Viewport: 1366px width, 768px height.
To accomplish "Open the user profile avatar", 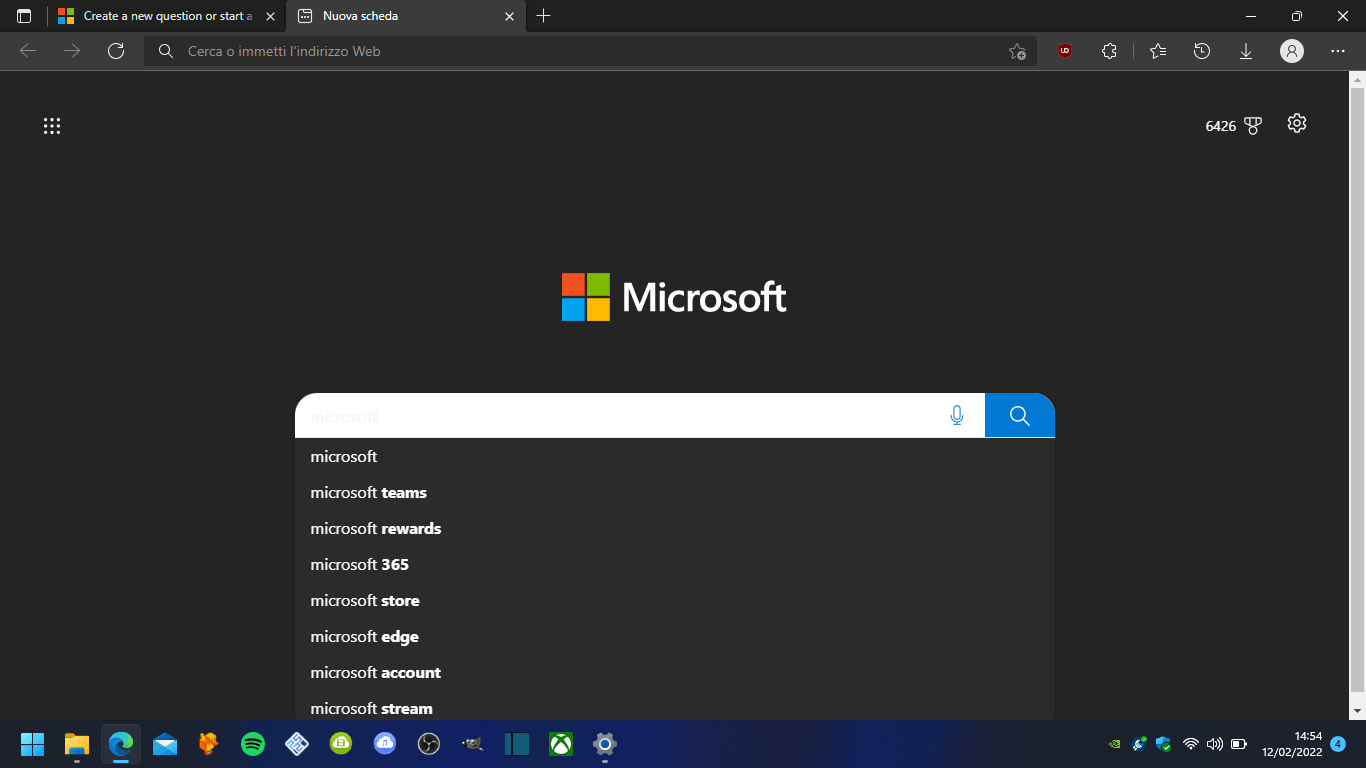I will (x=1292, y=51).
